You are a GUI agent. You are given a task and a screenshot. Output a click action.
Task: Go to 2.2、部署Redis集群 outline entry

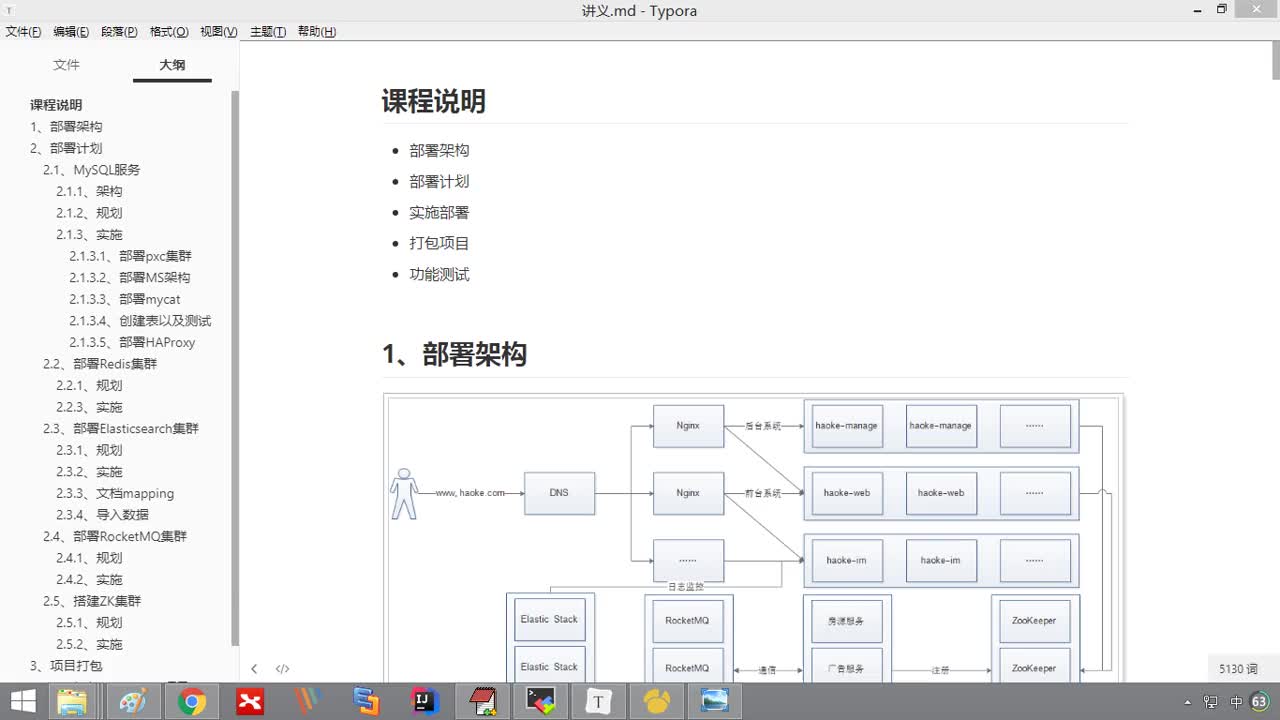coord(100,364)
